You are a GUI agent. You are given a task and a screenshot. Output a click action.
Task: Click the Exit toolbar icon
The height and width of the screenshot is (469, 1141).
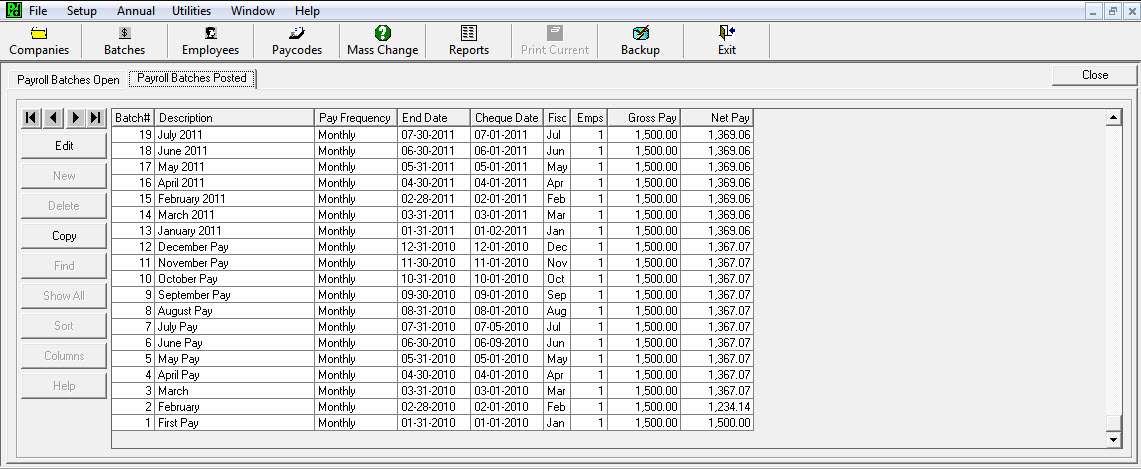pyautogui.click(x=726, y=41)
